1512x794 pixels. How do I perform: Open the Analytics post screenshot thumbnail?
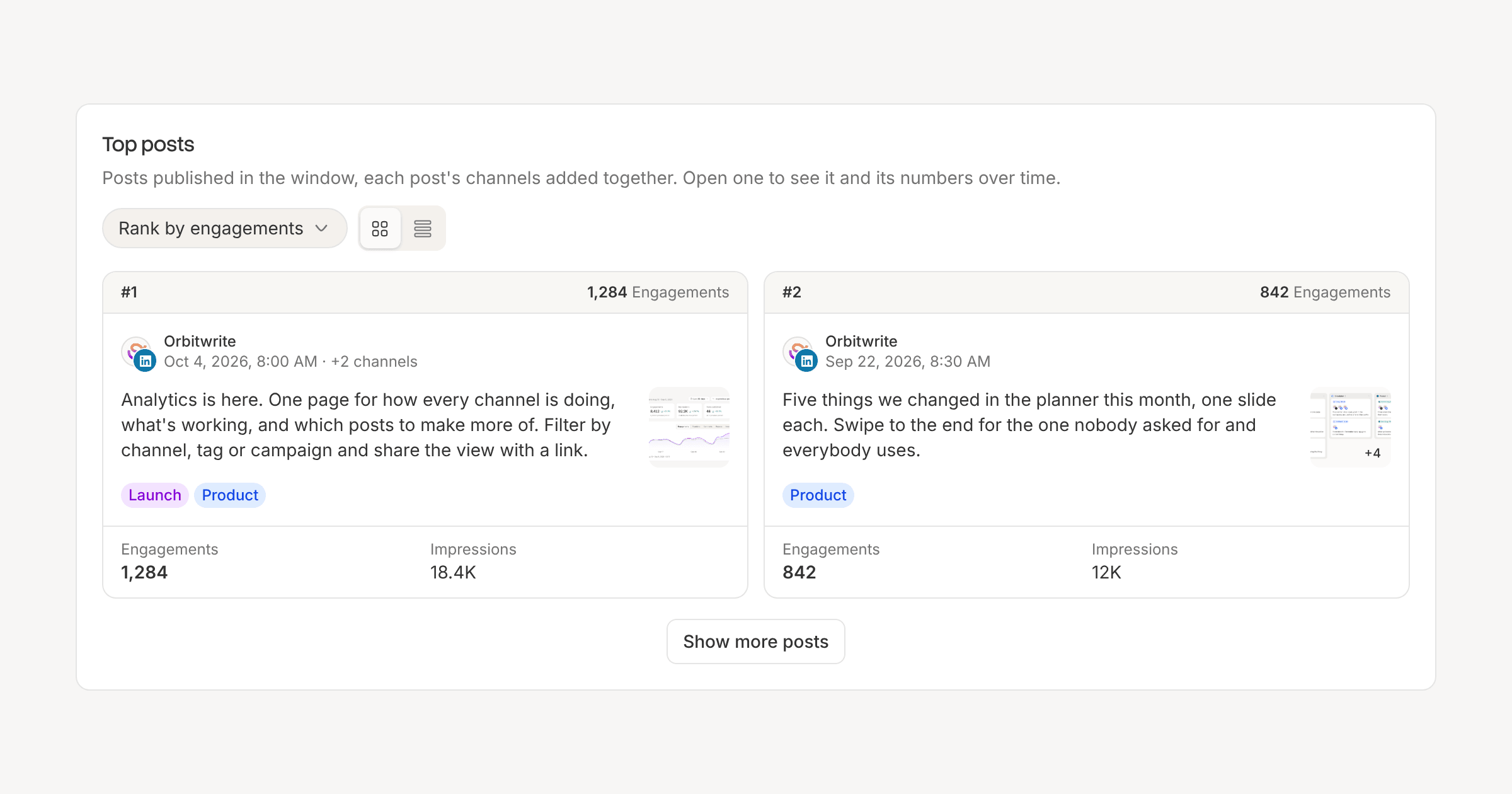(x=689, y=427)
